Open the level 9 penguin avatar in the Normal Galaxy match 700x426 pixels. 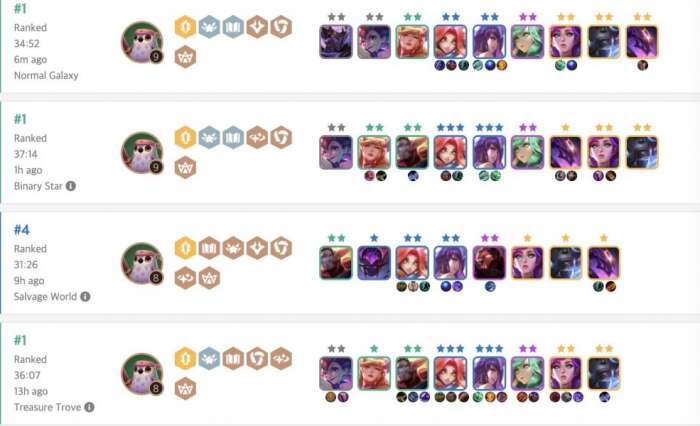pos(142,42)
